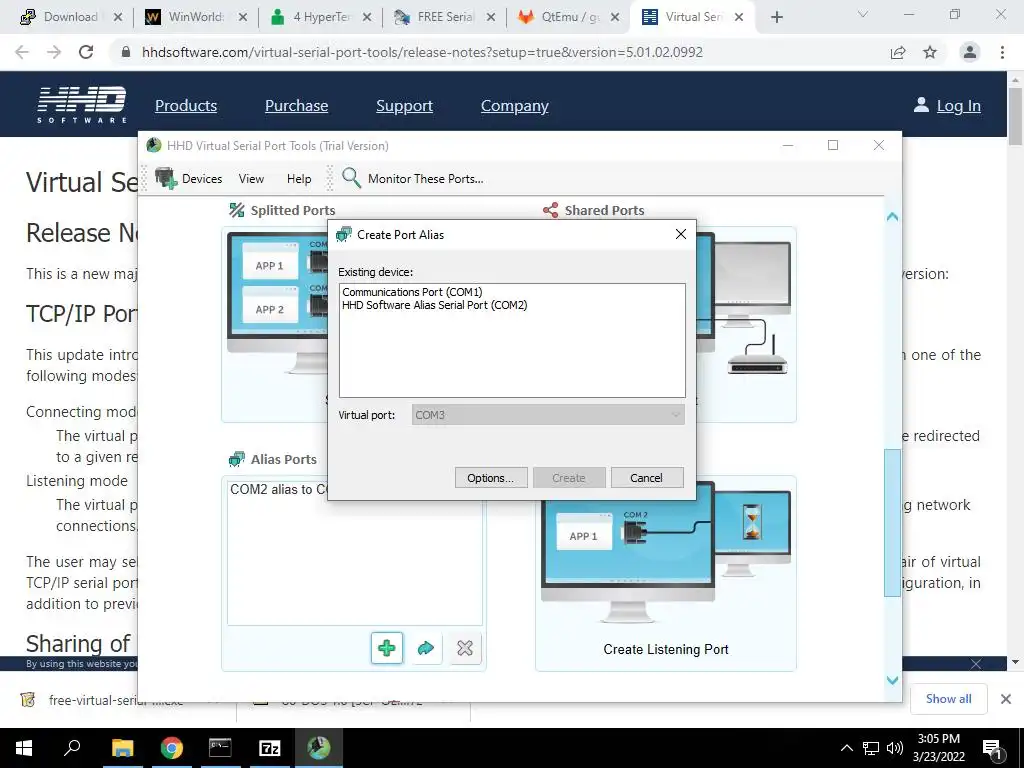
Task: Cancel the Create Port Alias dialog
Action: coord(647,477)
